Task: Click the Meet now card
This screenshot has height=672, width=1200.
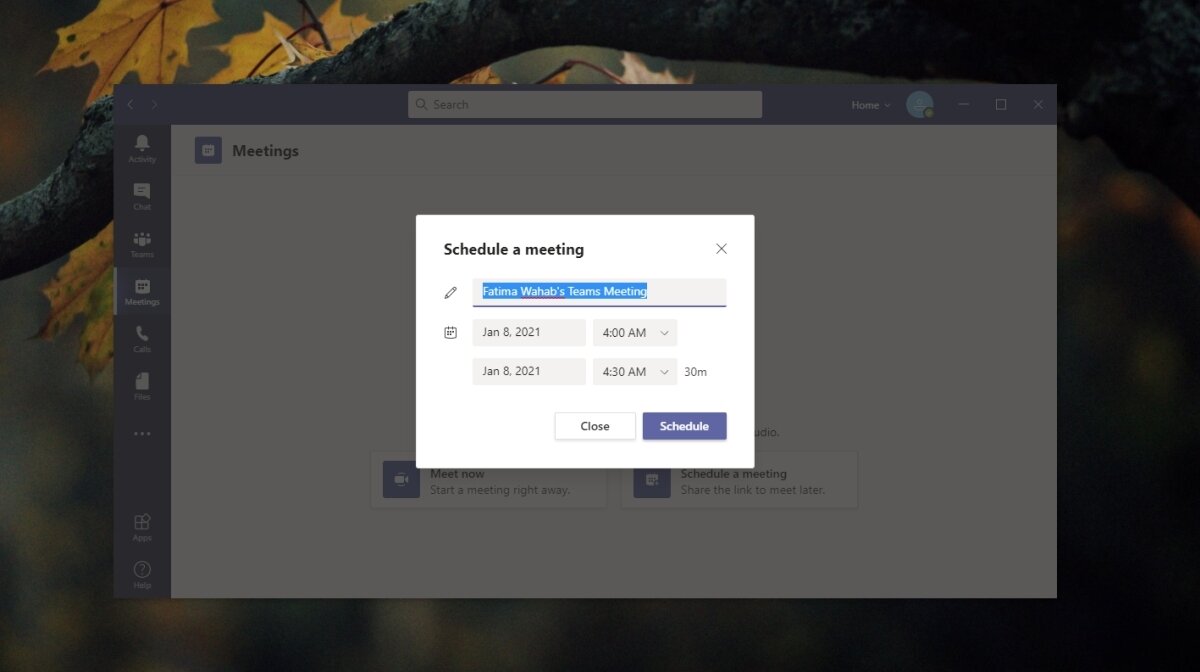Action: pyautogui.click(x=489, y=480)
